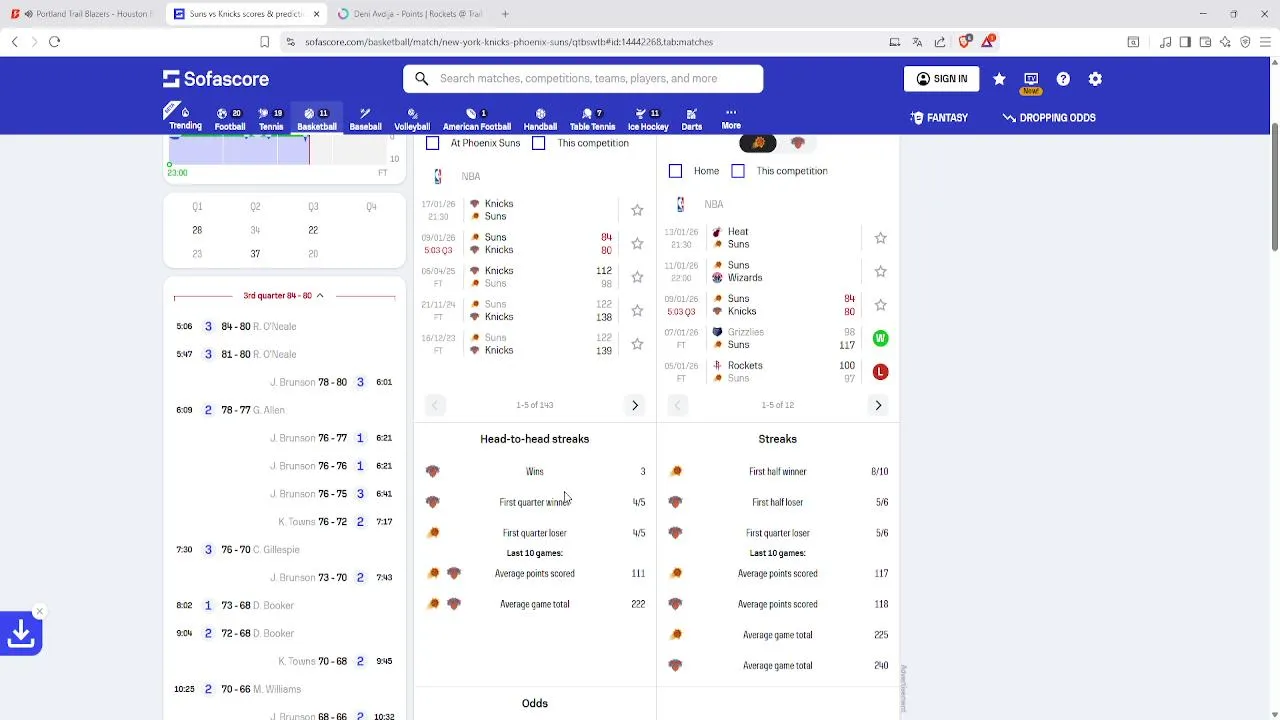
Task: Click the D. Booker 73 - 68 play row
Action: tap(284, 605)
